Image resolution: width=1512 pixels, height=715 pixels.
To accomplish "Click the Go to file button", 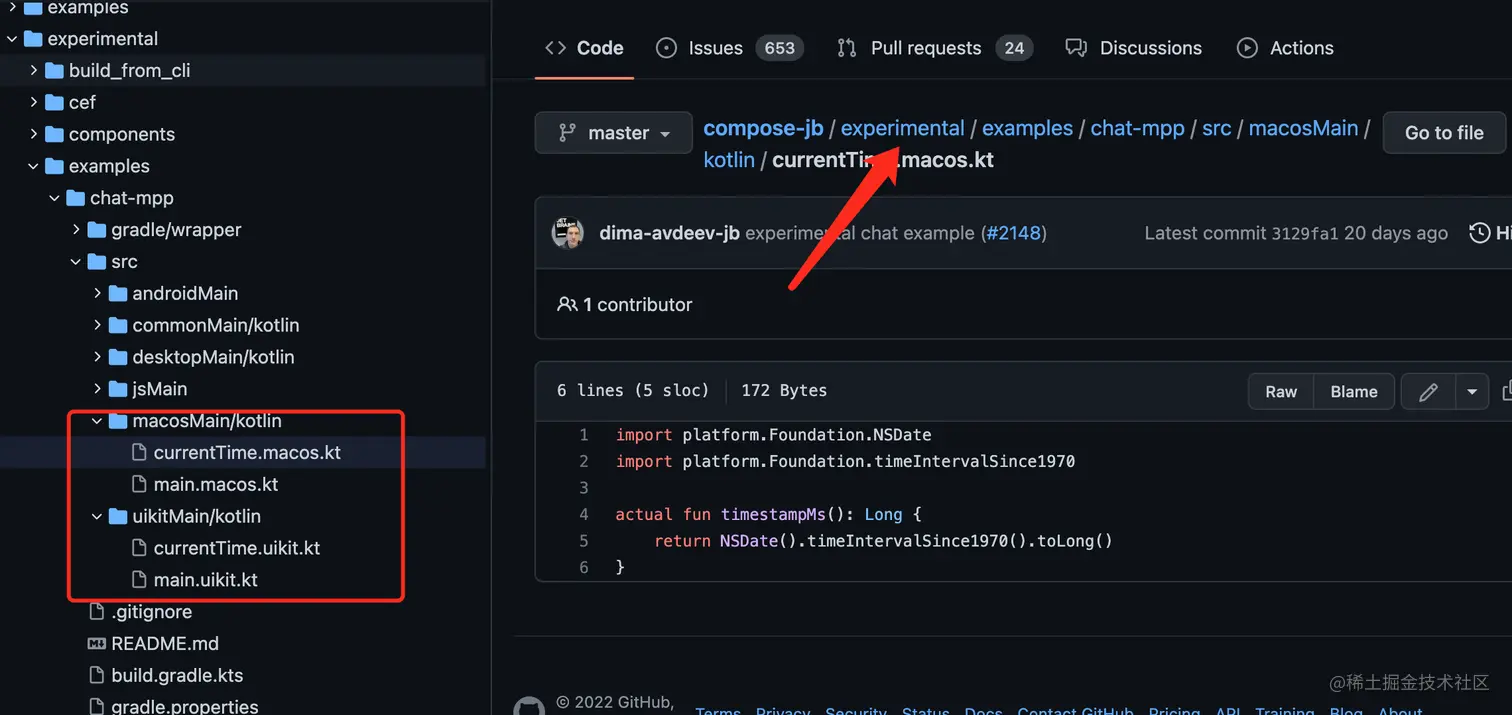I will pyautogui.click(x=1444, y=133).
